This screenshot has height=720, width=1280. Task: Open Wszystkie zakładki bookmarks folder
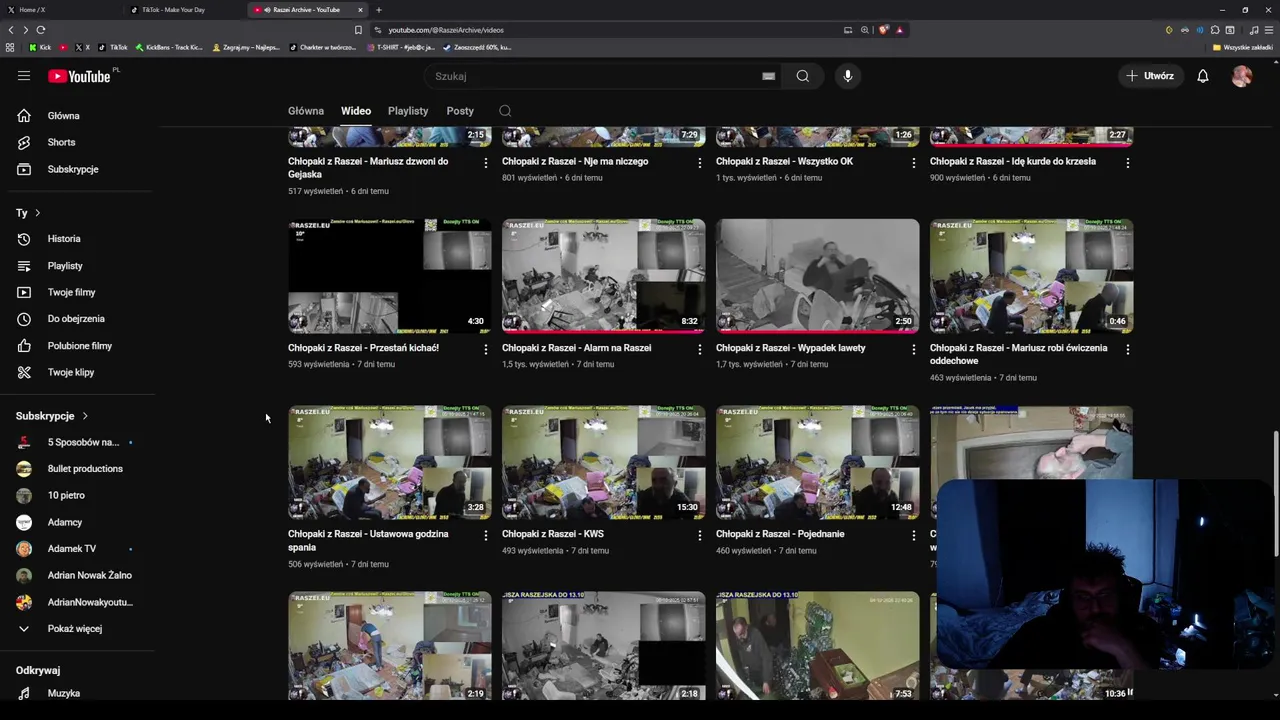point(1243,47)
